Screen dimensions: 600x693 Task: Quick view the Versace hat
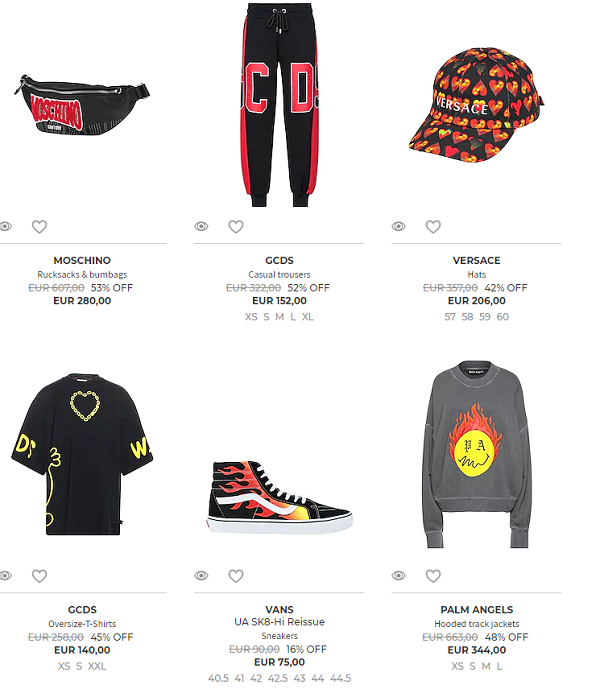398,226
